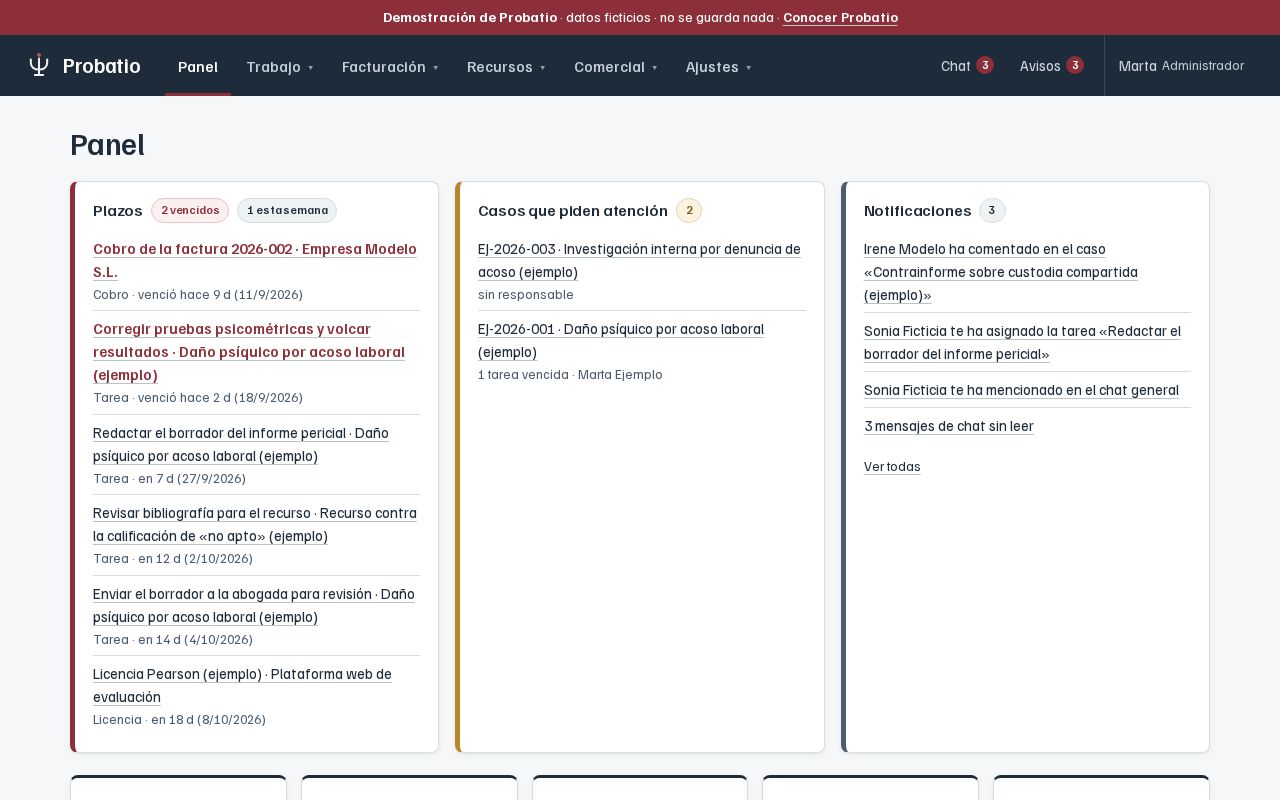Expand the Trabajo menu

pos(280,66)
